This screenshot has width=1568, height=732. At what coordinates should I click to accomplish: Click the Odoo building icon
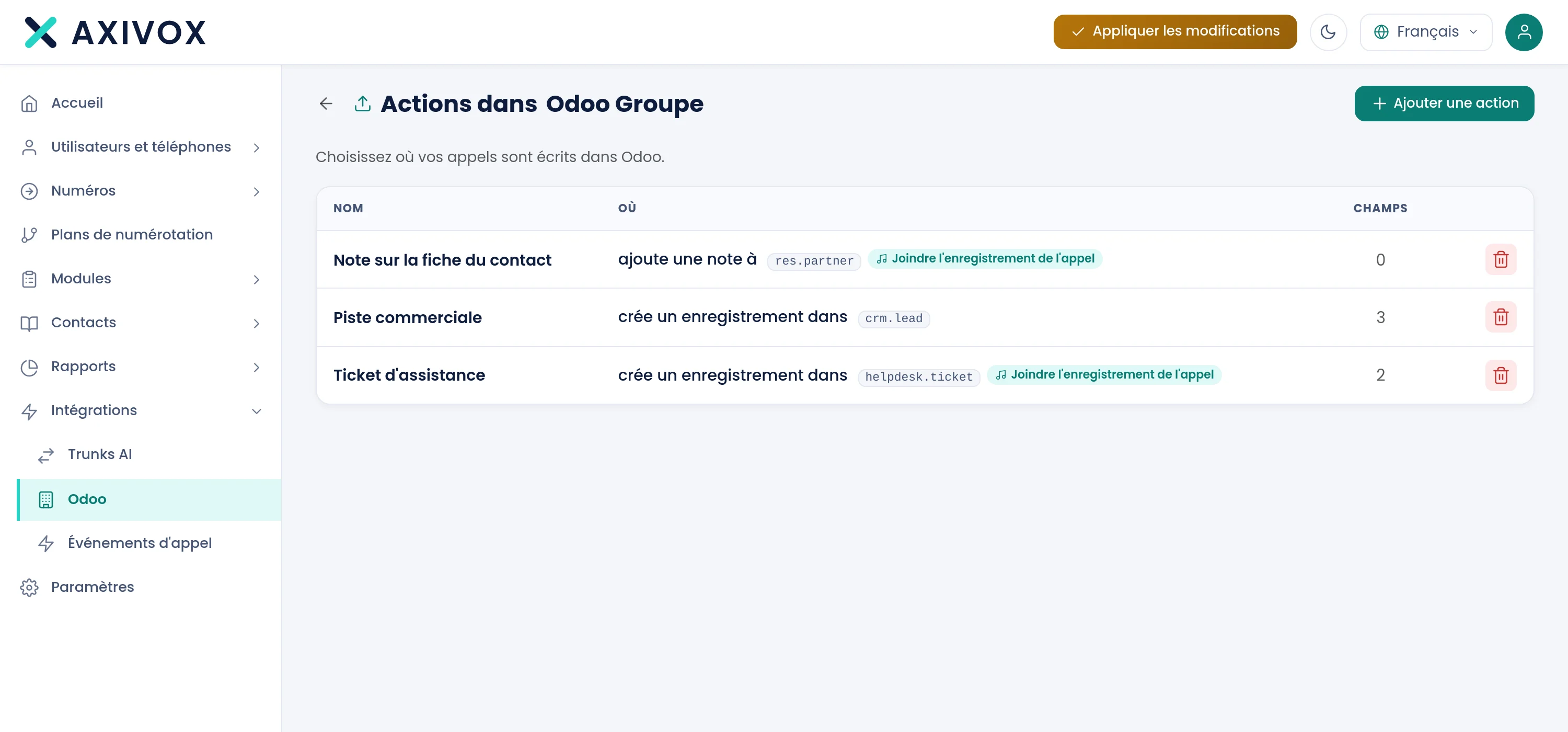coord(47,499)
